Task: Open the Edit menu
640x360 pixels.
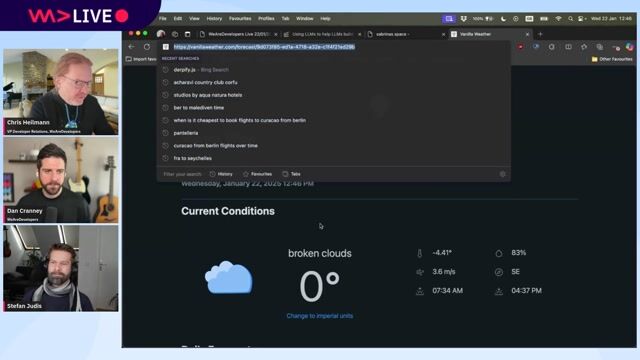Action: (178, 19)
